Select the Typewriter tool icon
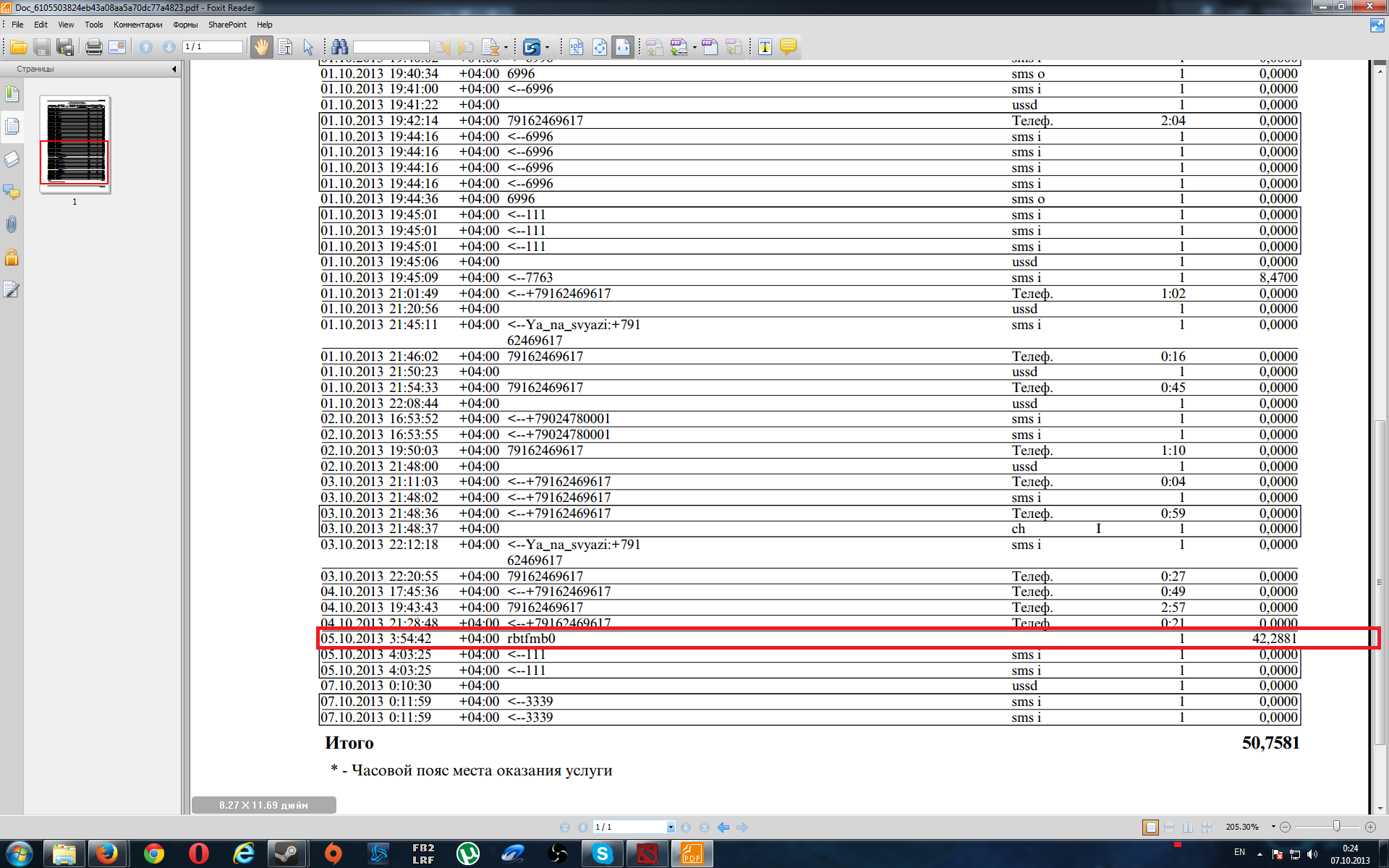The width and height of the screenshot is (1389, 868). pos(765,47)
